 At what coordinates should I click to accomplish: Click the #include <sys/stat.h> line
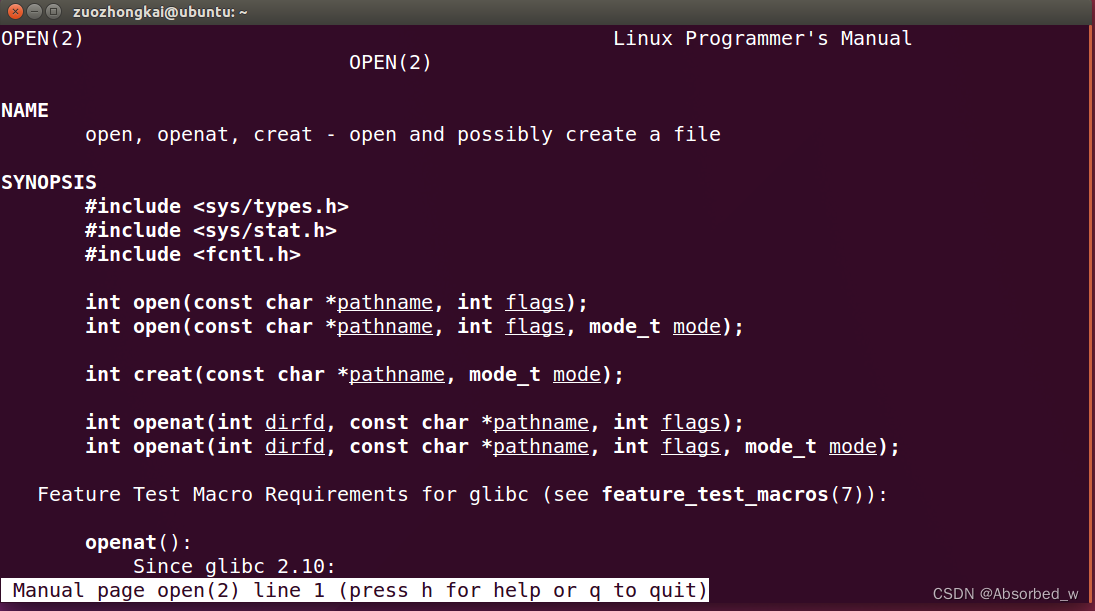(x=211, y=230)
